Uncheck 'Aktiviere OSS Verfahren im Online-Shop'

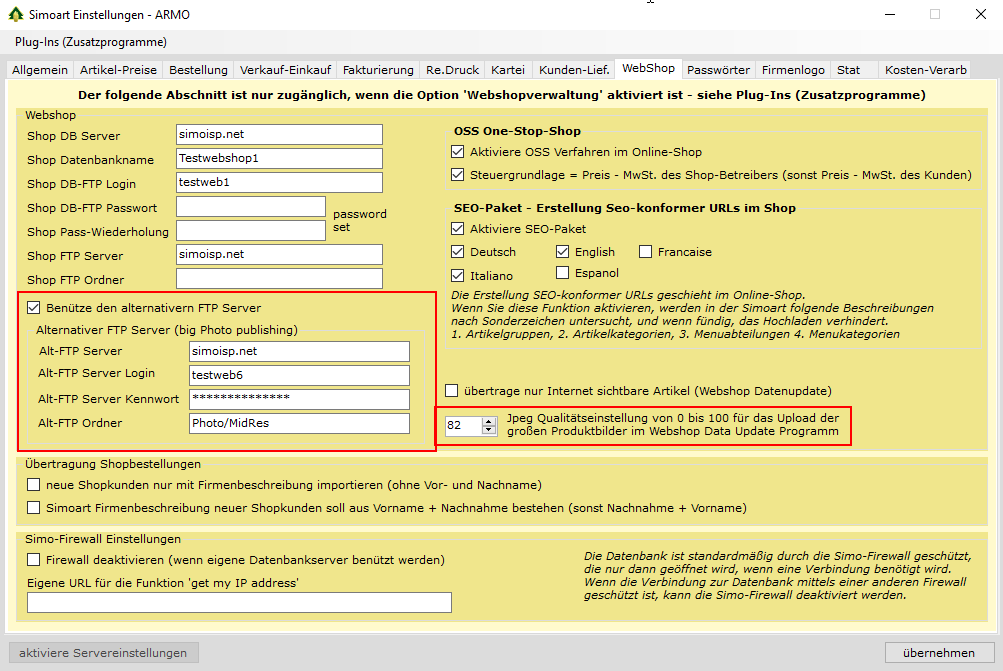click(x=459, y=152)
